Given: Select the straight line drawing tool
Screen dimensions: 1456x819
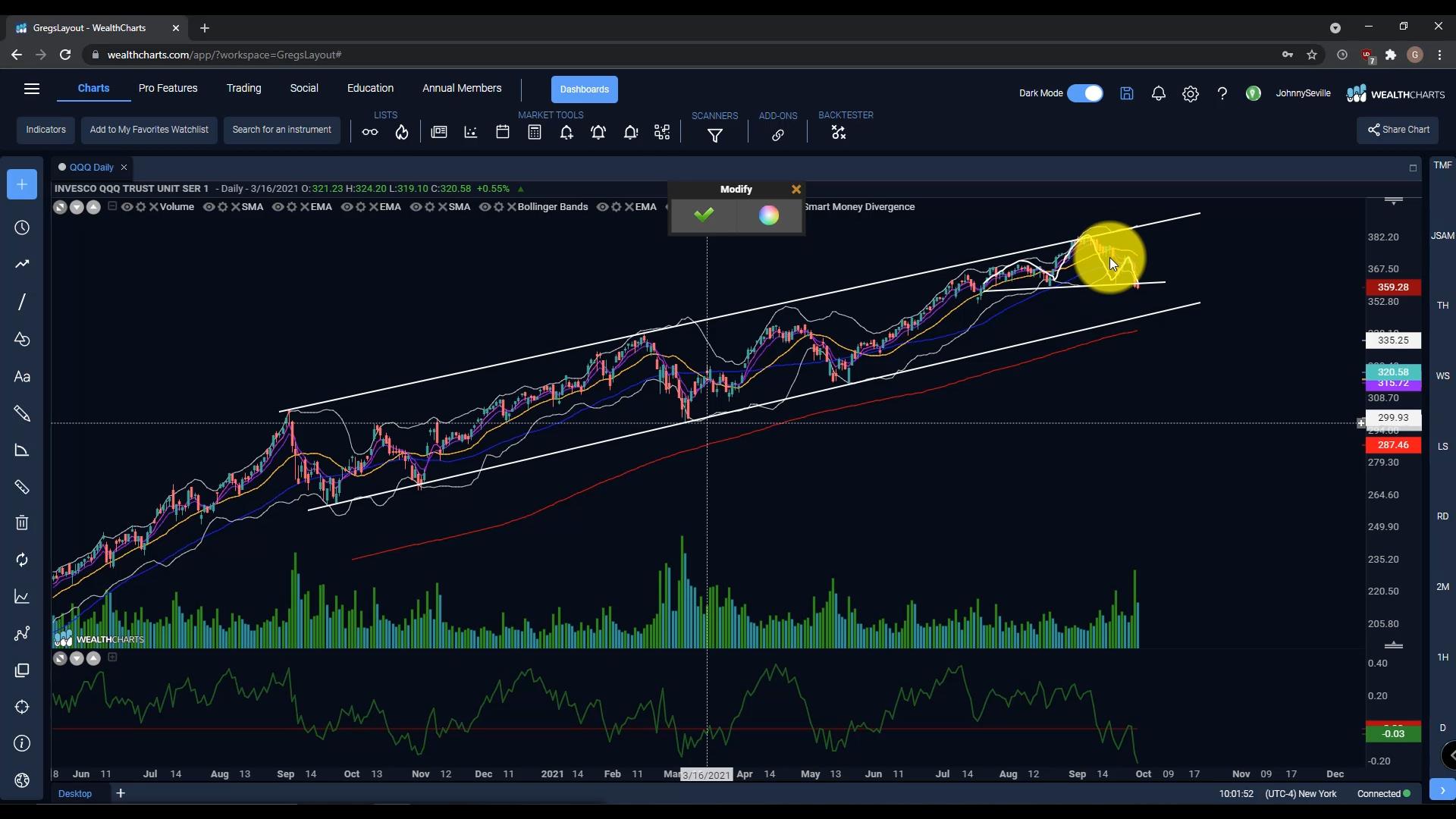Looking at the screenshot, I should (x=22, y=302).
